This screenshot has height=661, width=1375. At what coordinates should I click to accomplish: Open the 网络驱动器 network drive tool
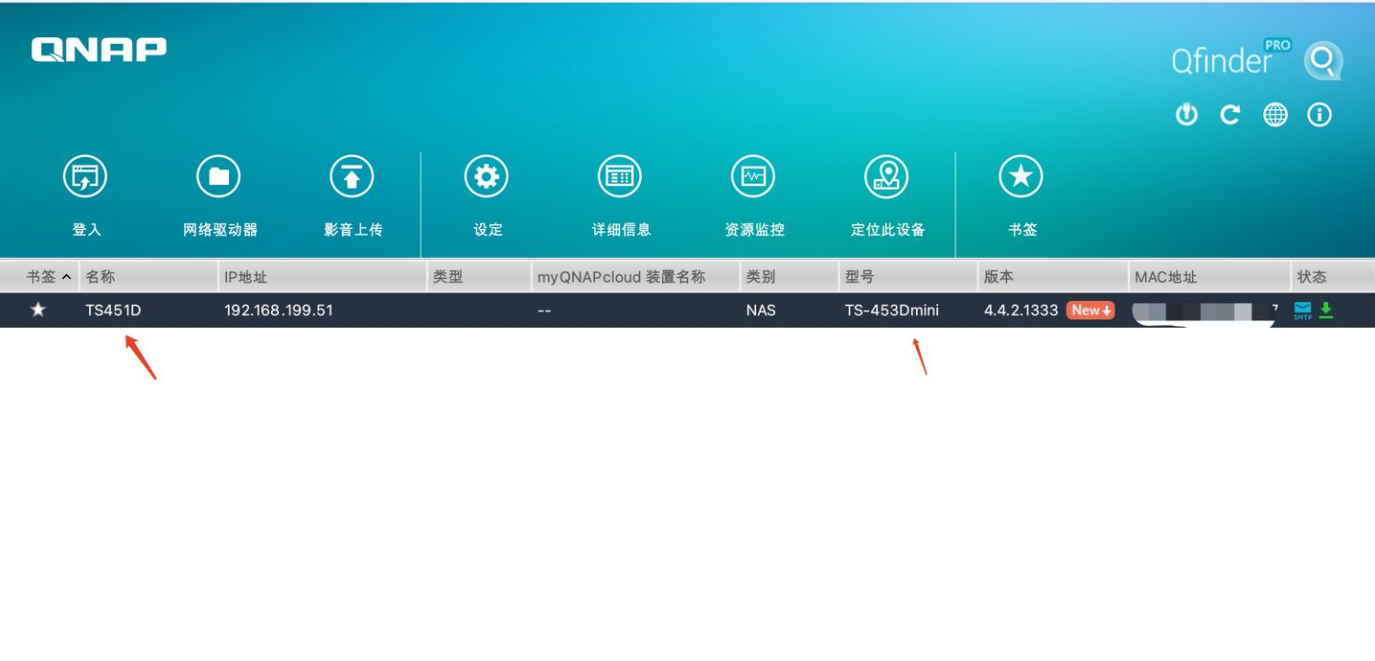[218, 177]
